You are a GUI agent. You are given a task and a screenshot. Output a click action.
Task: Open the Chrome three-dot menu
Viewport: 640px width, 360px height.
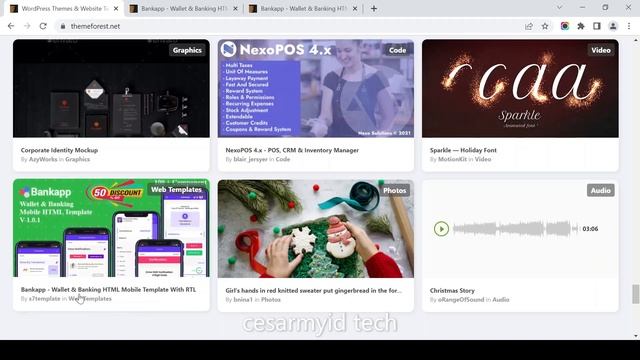[x=629, y=26]
